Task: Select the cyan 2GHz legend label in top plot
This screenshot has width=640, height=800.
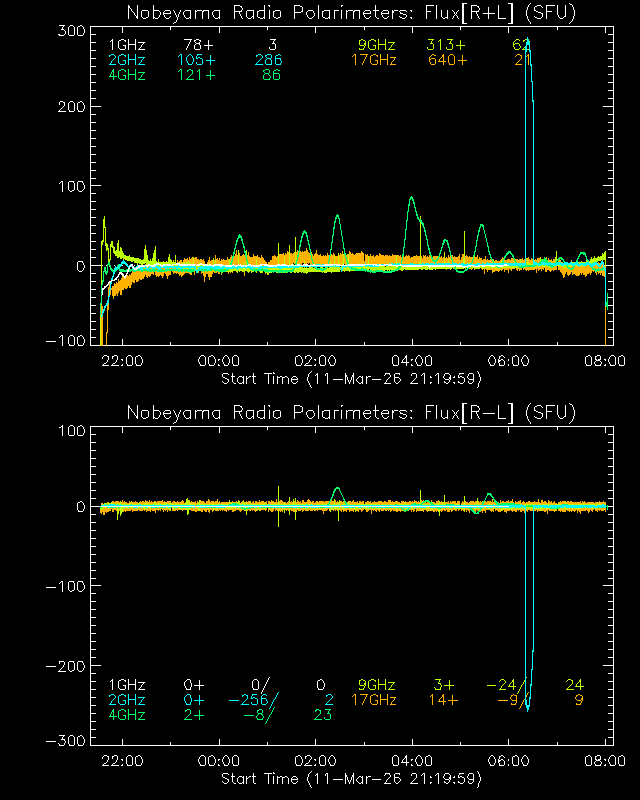Action: click(x=126, y=61)
